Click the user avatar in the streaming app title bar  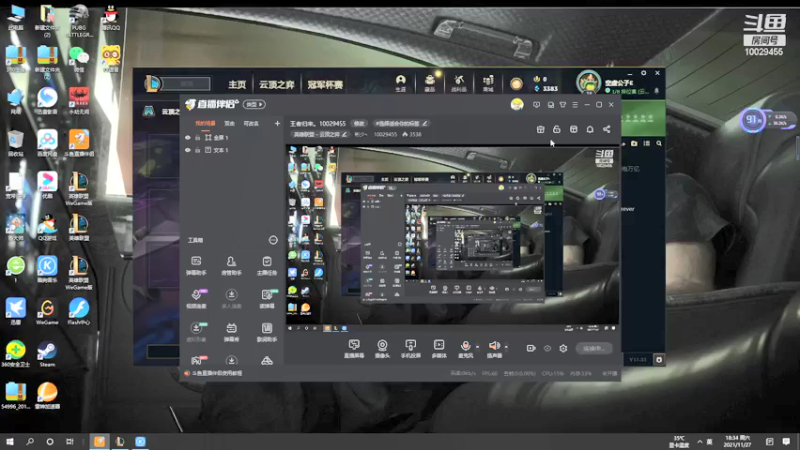click(x=517, y=105)
